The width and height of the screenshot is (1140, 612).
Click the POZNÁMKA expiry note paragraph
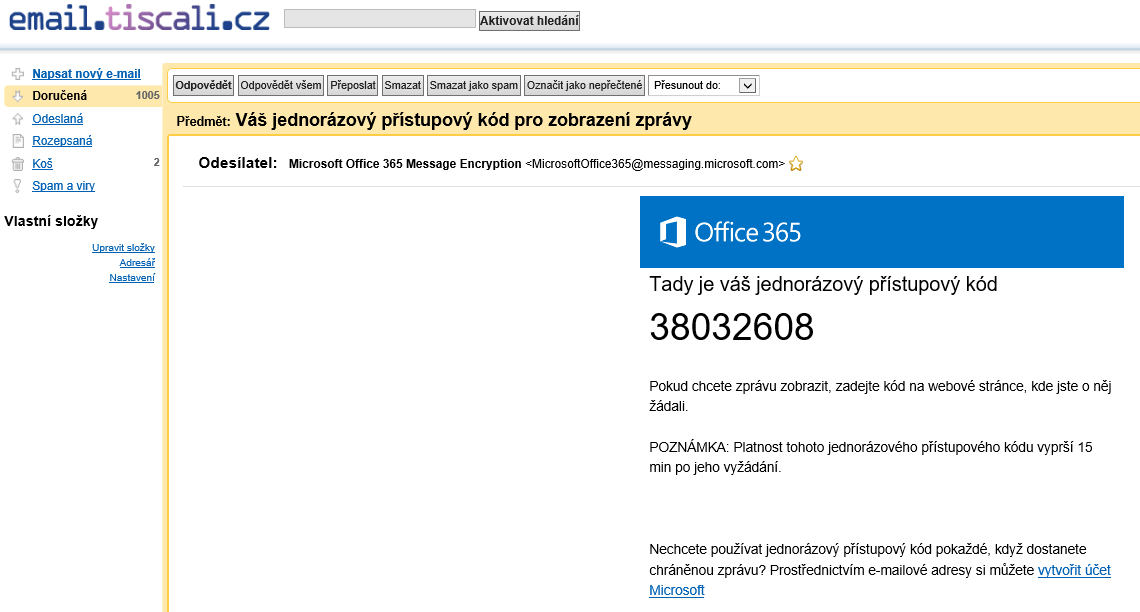coord(871,457)
